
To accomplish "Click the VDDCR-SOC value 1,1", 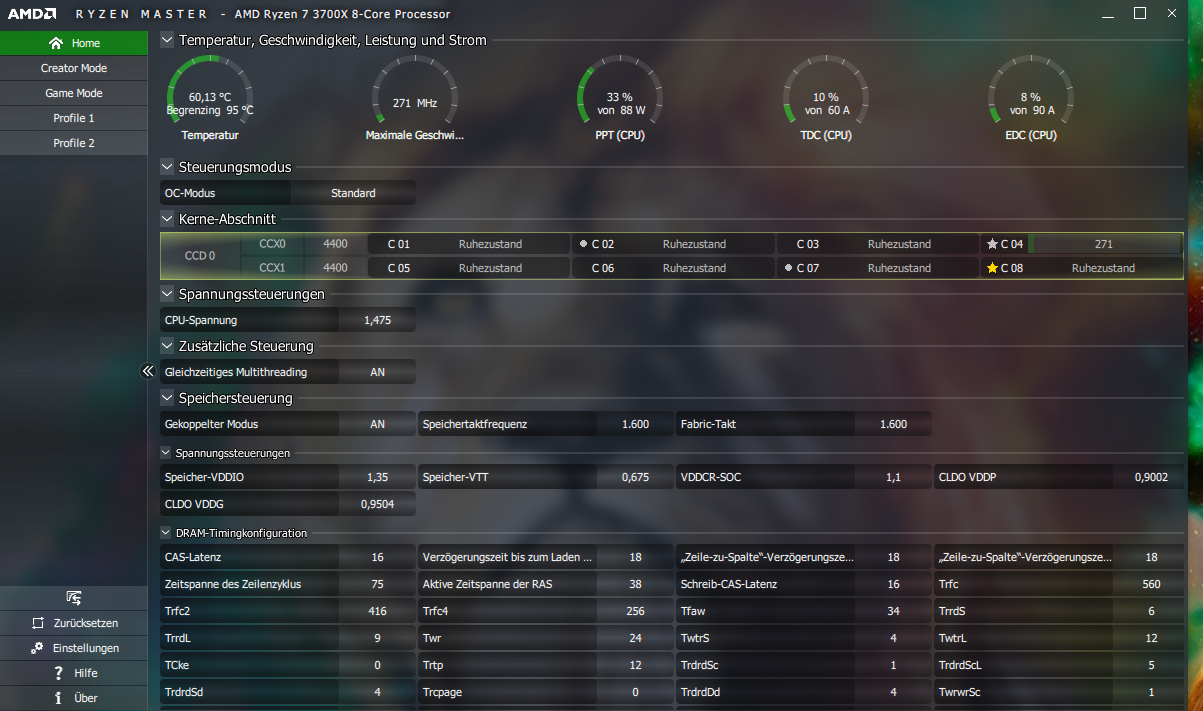I will pos(893,477).
